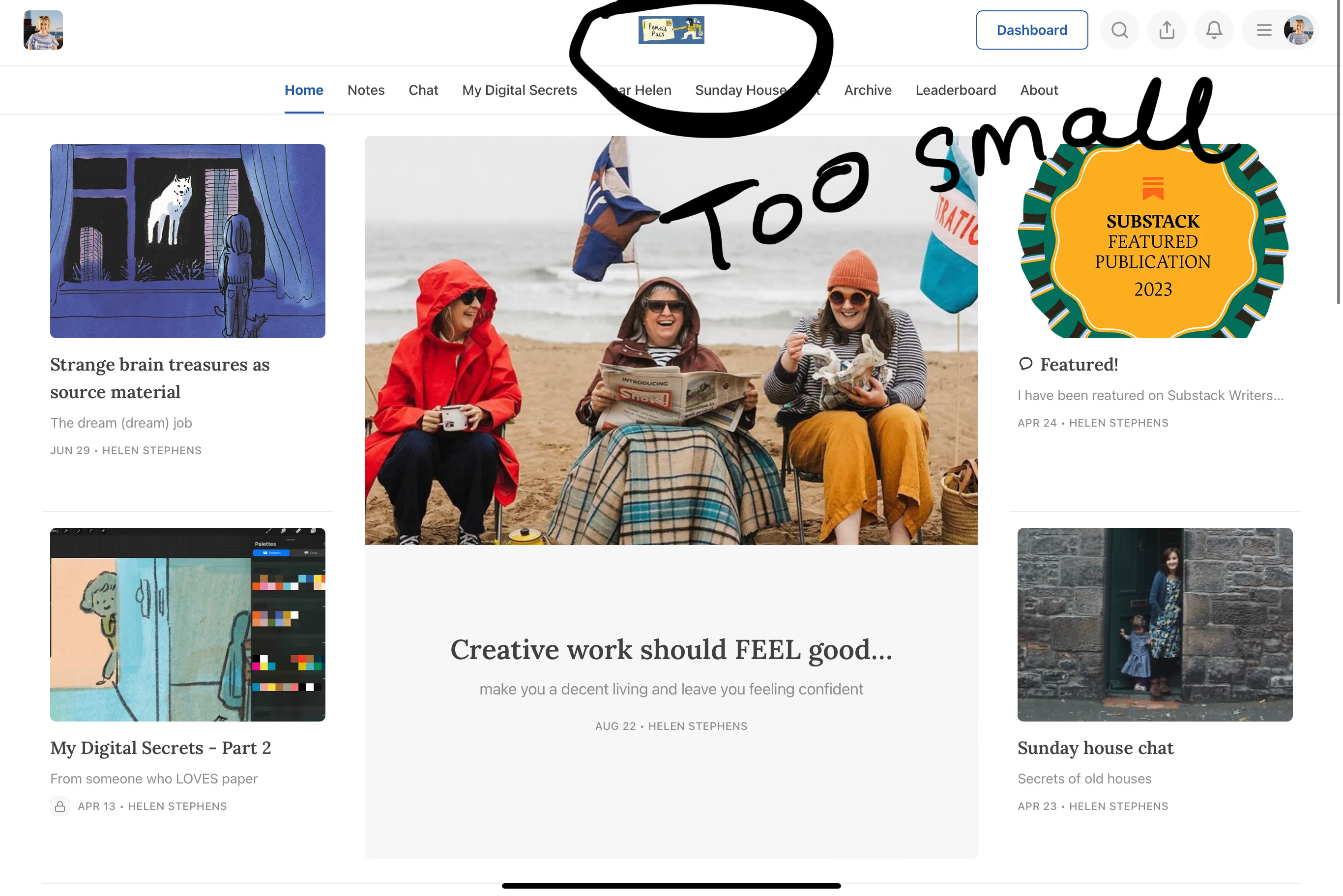Open 'Creative work should FEEL good...' headline
Screen dimensions: 1343x896
pos(671,650)
